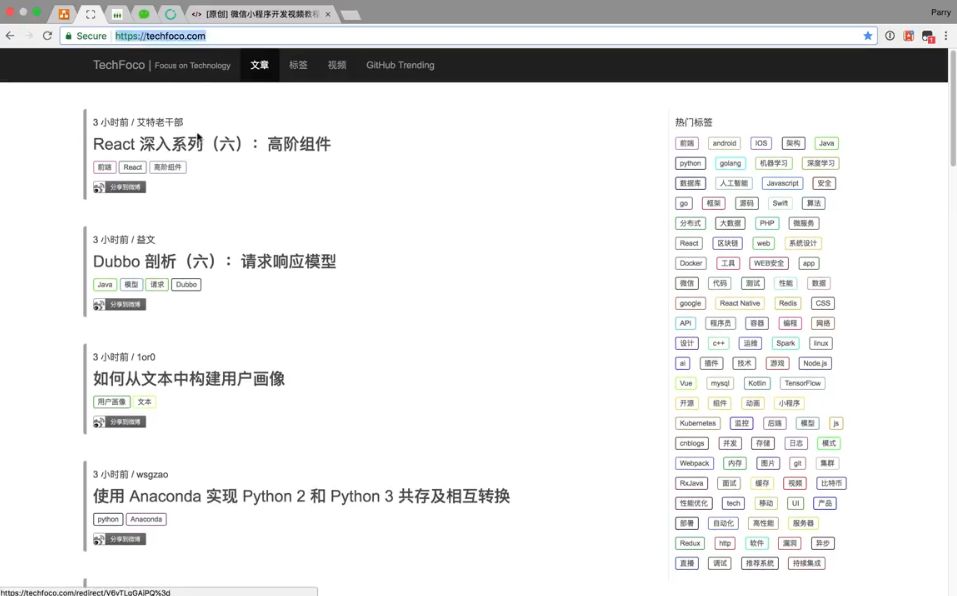This screenshot has width=957, height=596.
Task: Select the golang tag in 热门标签
Action: [730, 163]
